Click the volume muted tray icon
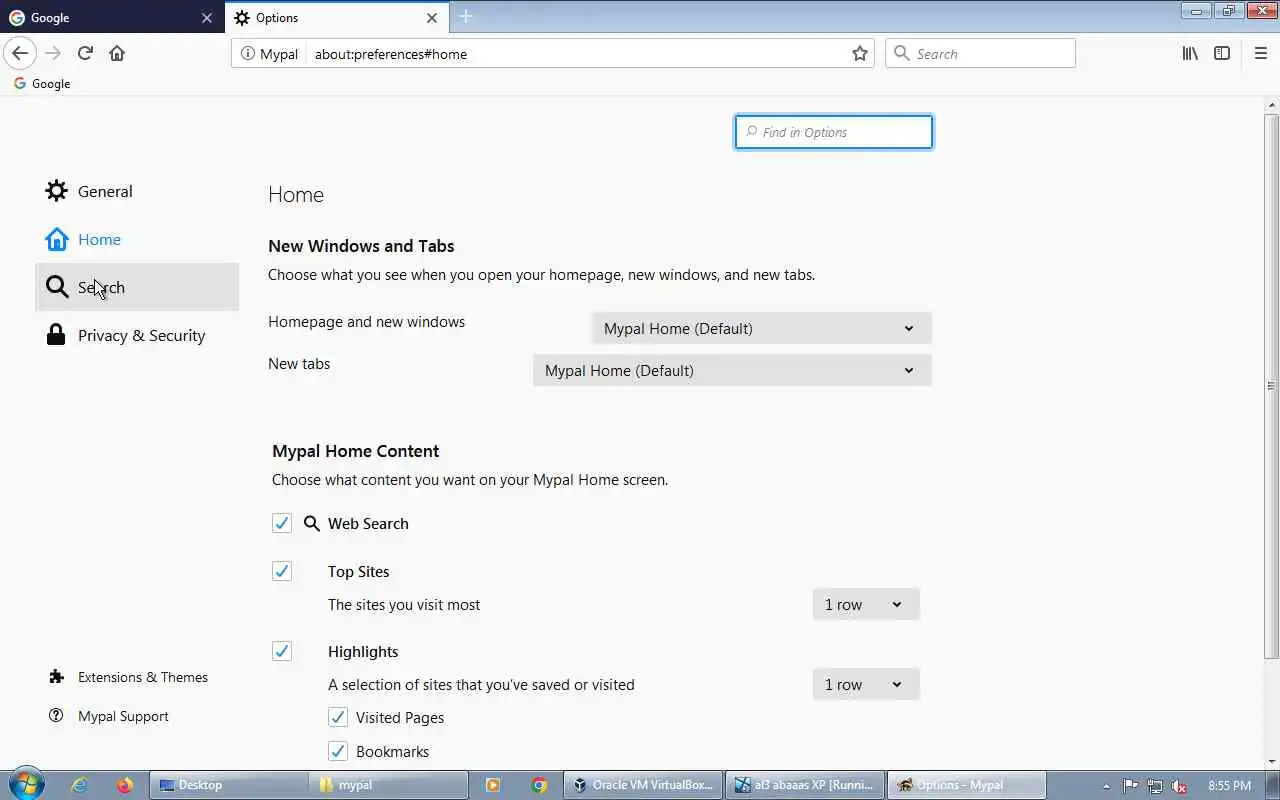Screen dimensions: 1280x800 pyautogui.click(x=1180, y=786)
